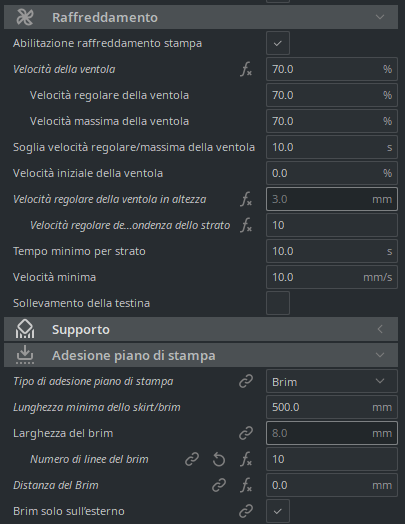Image resolution: width=405 pixels, height=524 pixels.
Task: Click the fx icon beside Velocità della ventola
Action: click(x=246, y=70)
